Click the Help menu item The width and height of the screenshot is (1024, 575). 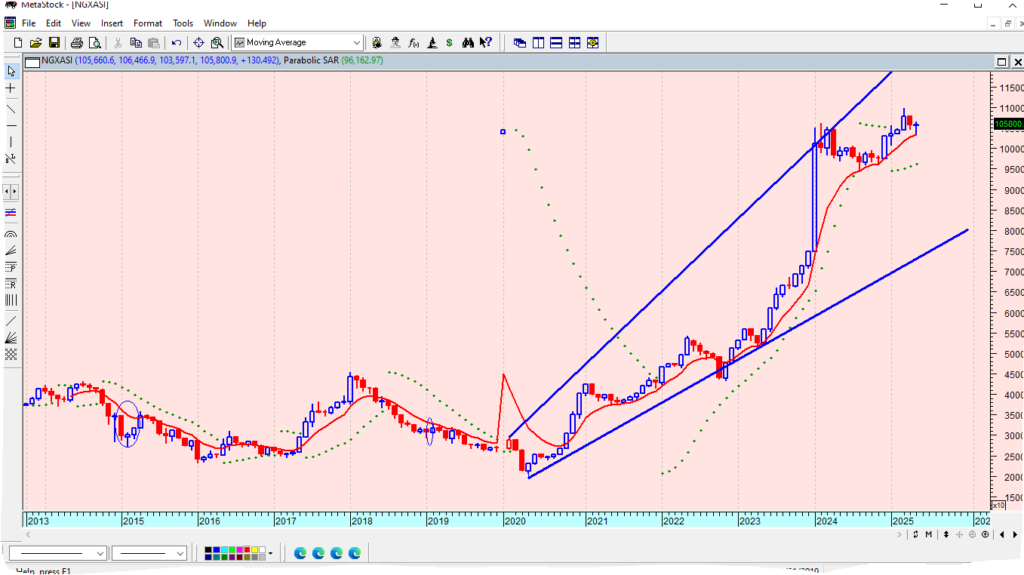[257, 23]
